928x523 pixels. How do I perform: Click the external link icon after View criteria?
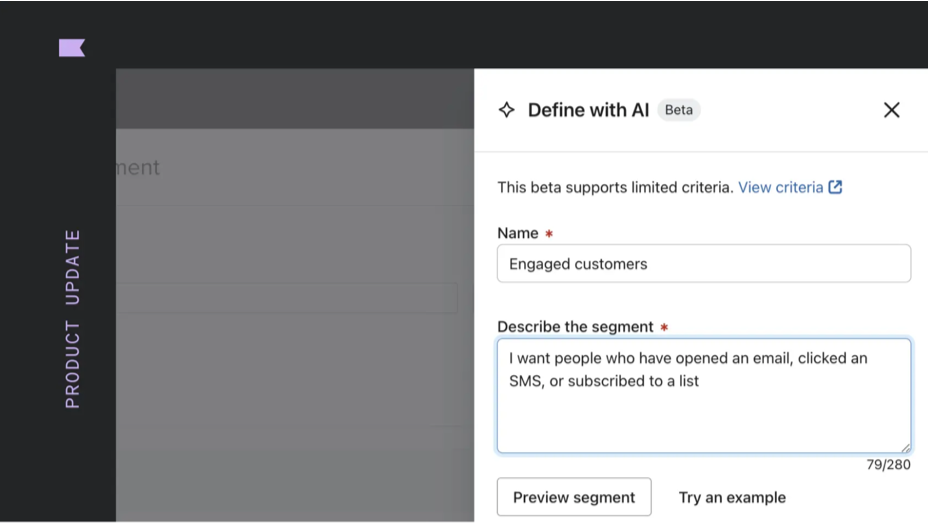(835, 187)
